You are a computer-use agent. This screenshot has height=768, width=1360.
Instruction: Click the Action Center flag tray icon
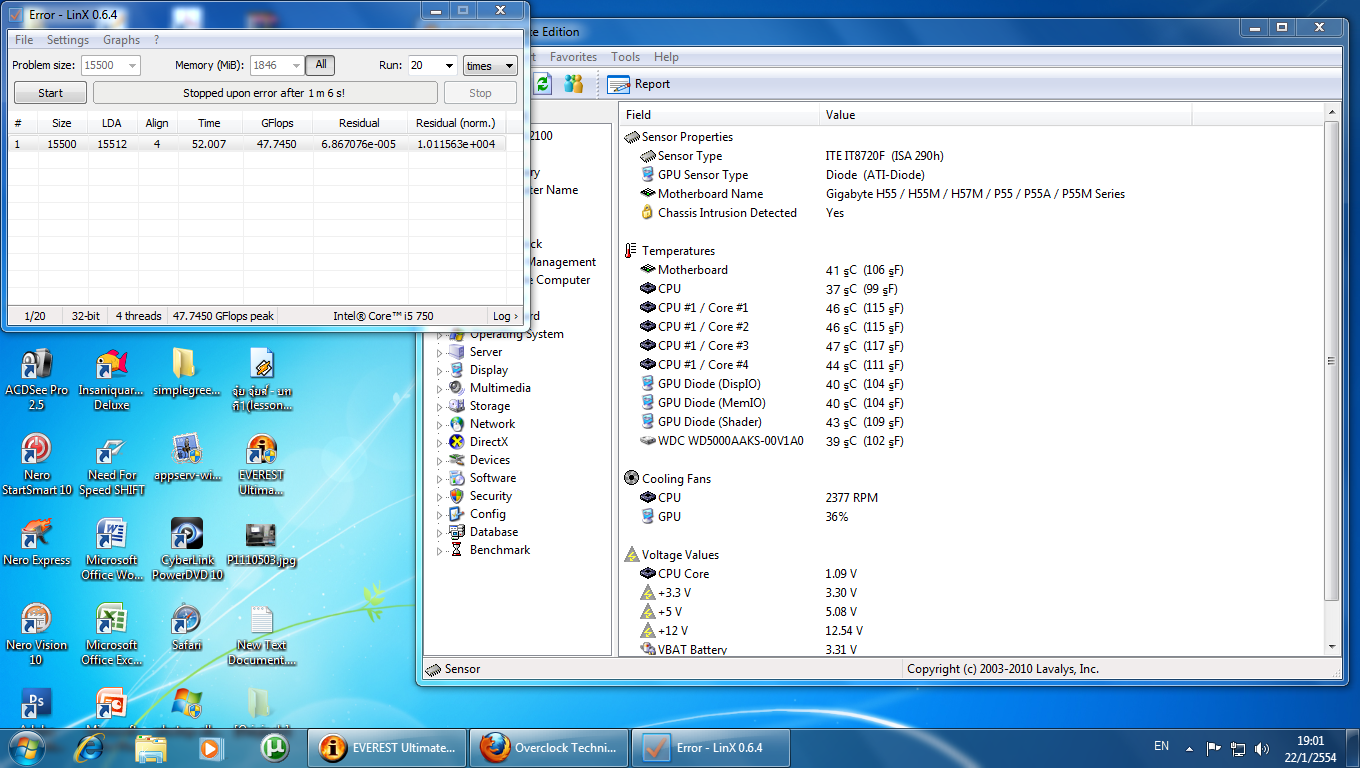(1214, 747)
